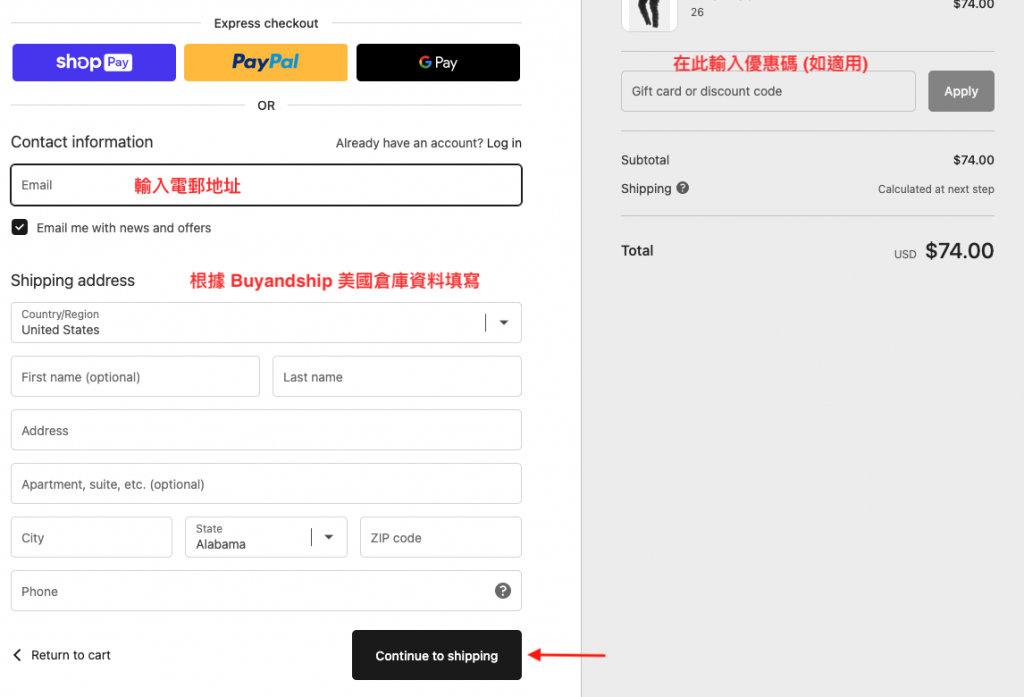The height and width of the screenshot is (697, 1024).
Task: Click the Phone field help icon
Action: (503, 591)
